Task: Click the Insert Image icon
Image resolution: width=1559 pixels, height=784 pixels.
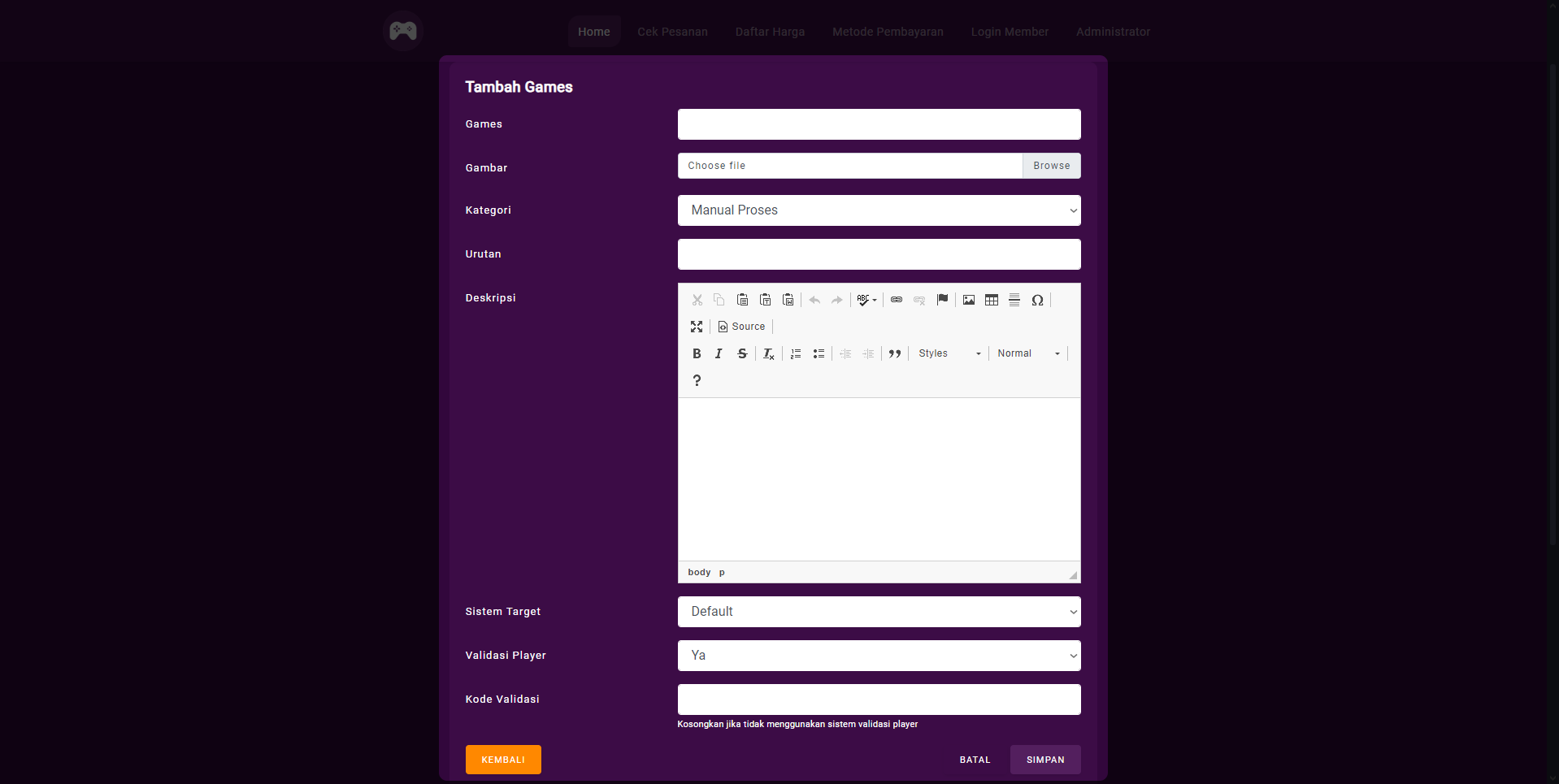Action: pyautogui.click(x=969, y=300)
